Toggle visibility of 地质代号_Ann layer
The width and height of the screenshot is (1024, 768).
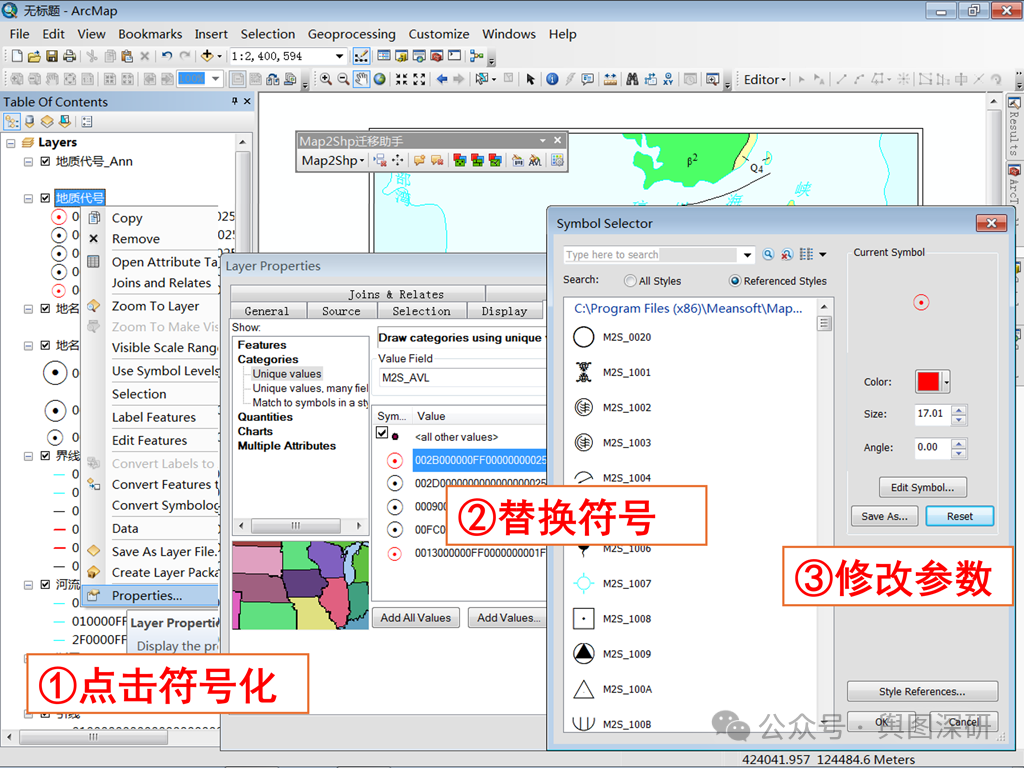(45, 161)
